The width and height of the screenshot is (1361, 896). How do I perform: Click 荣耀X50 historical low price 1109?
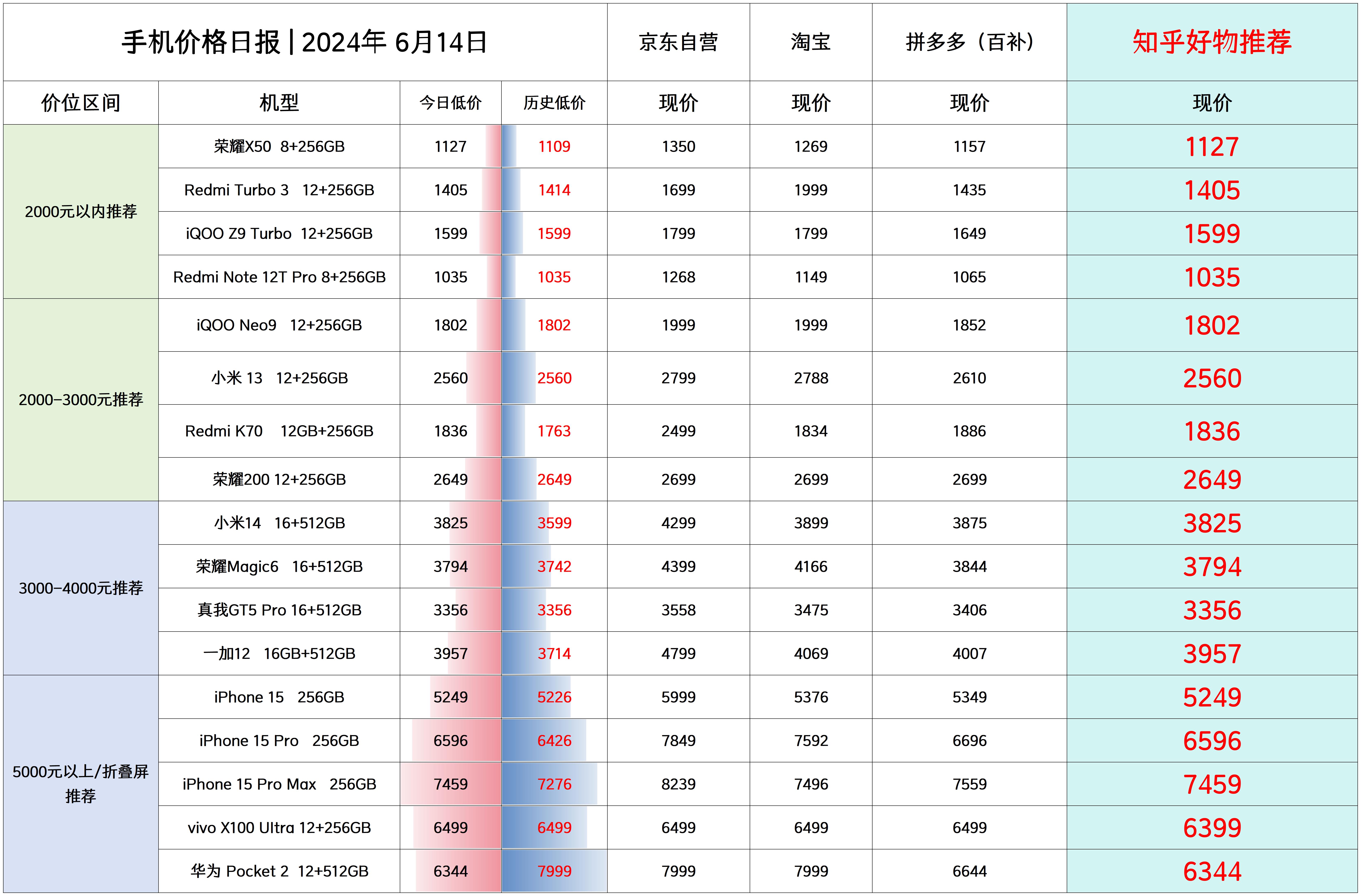point(554,146)
